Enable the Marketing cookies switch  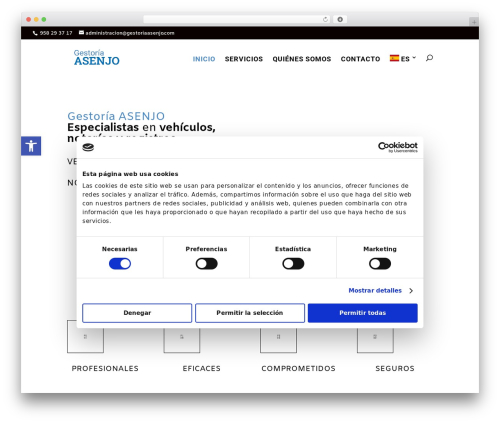pyautogui.click(x=380, y=264)
